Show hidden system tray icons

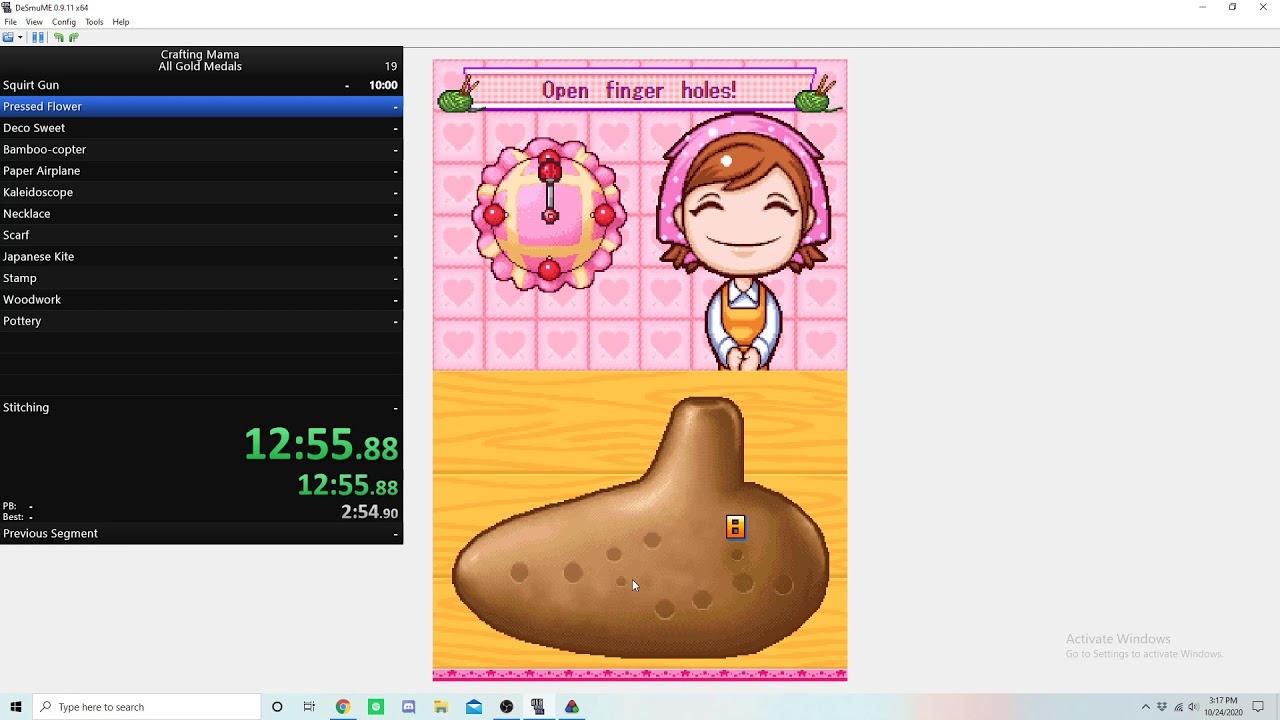(1146, 707)
